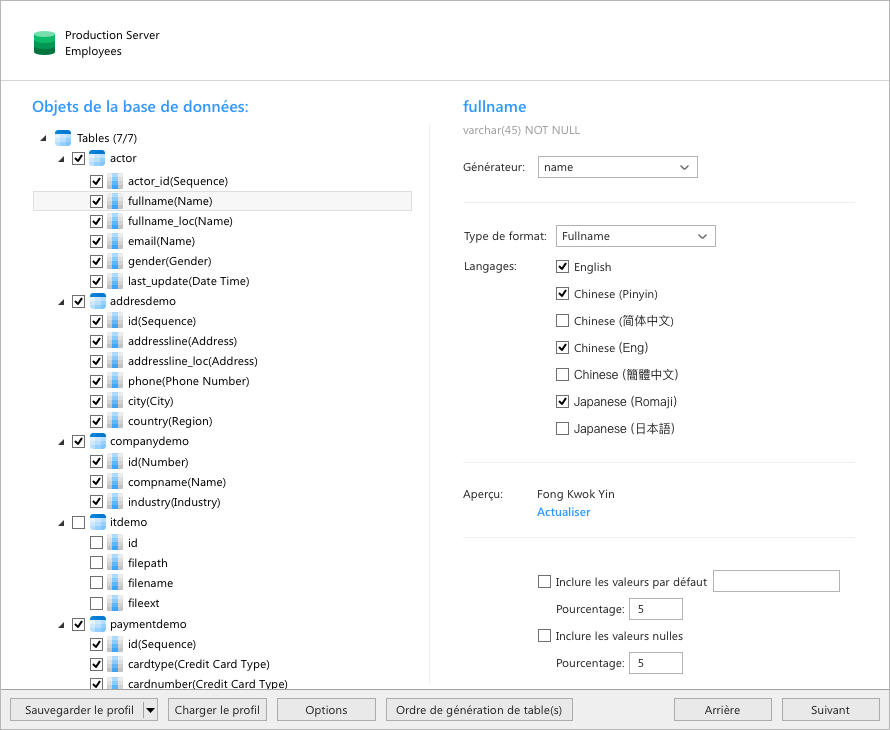Click the green Production Server database icon

tap(44, 43)
